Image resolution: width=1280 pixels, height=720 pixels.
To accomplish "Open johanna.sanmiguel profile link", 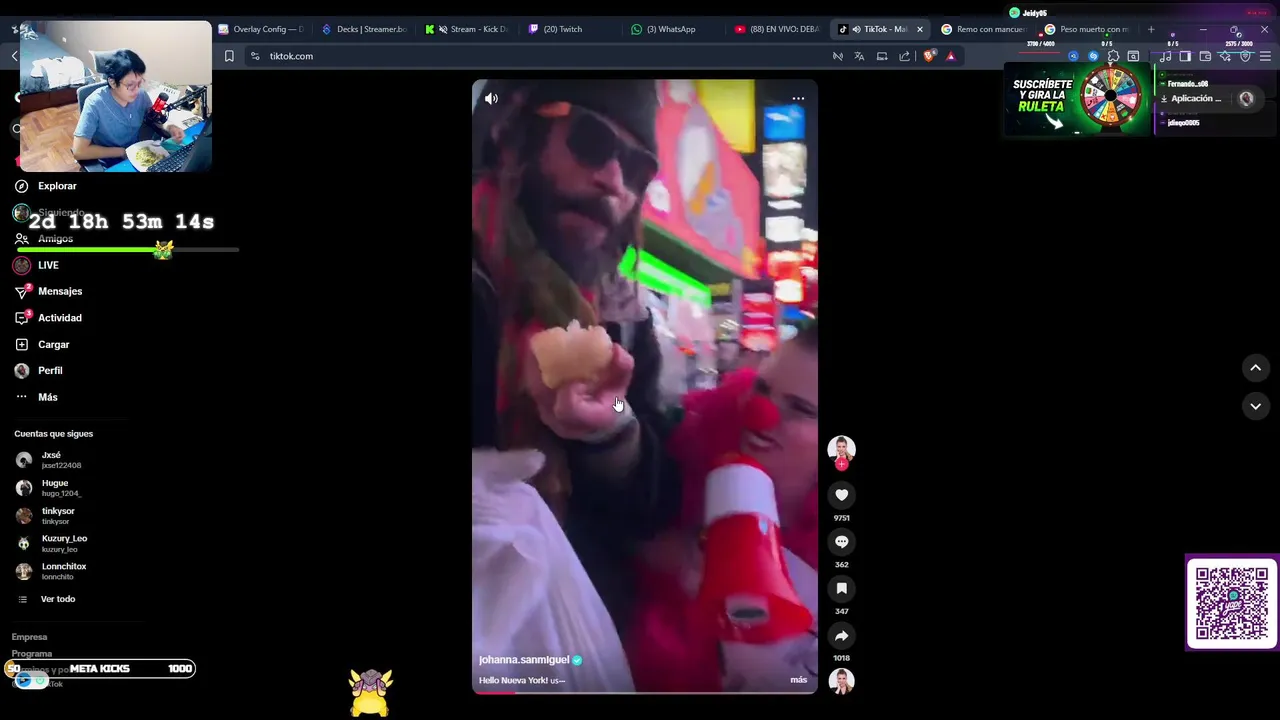I will (x=524, y=660).
